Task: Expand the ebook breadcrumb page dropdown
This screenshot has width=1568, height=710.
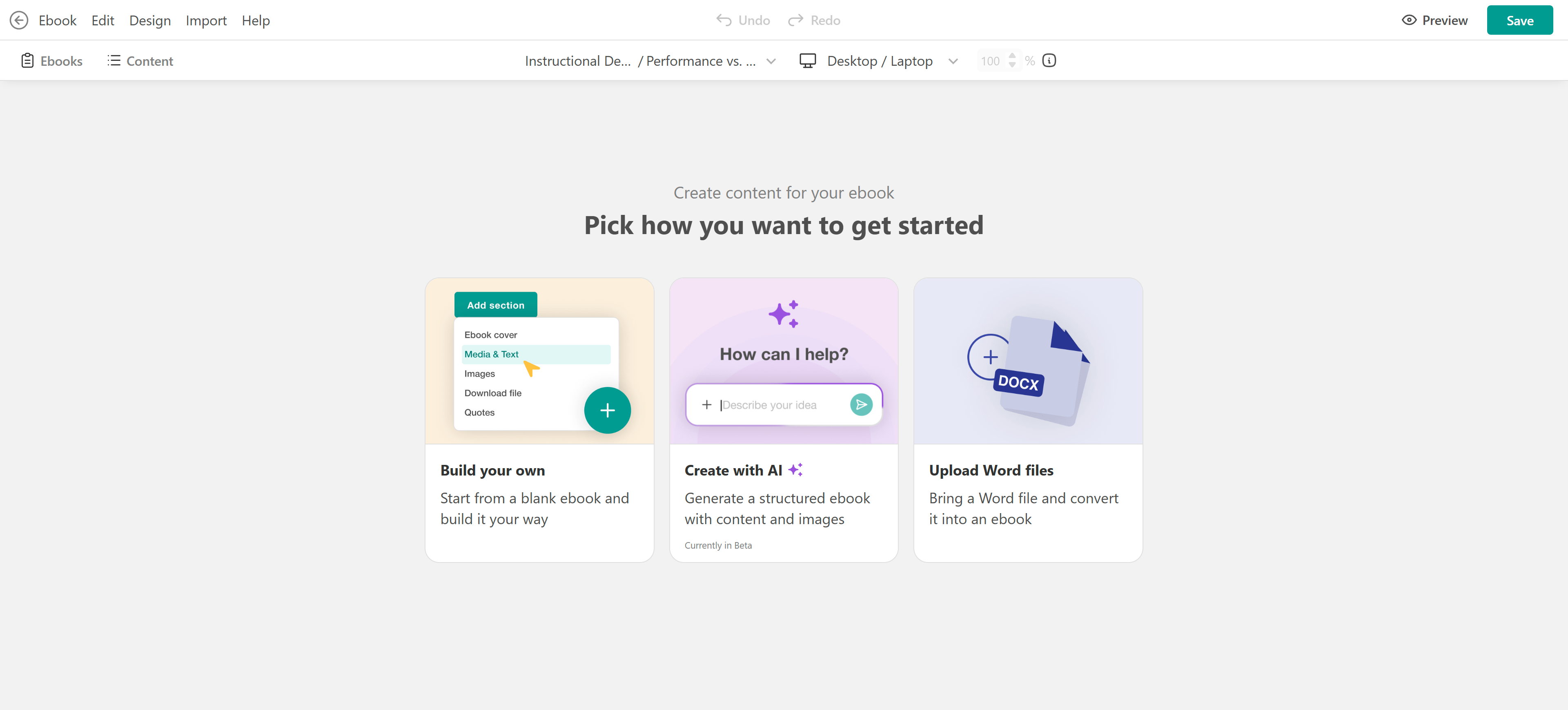Action: click(x=771, y=61)
